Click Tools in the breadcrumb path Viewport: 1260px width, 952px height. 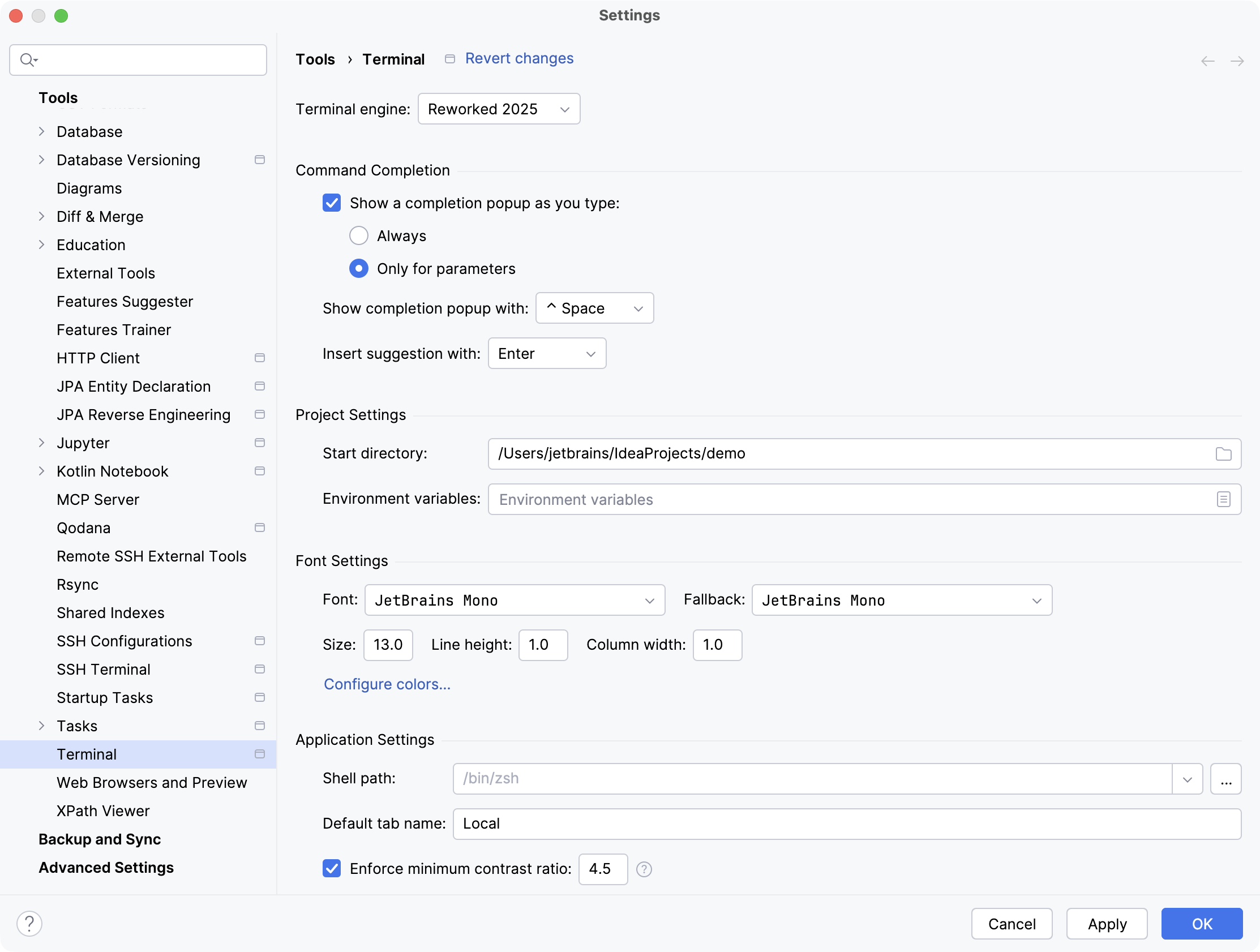click(315, 59)
